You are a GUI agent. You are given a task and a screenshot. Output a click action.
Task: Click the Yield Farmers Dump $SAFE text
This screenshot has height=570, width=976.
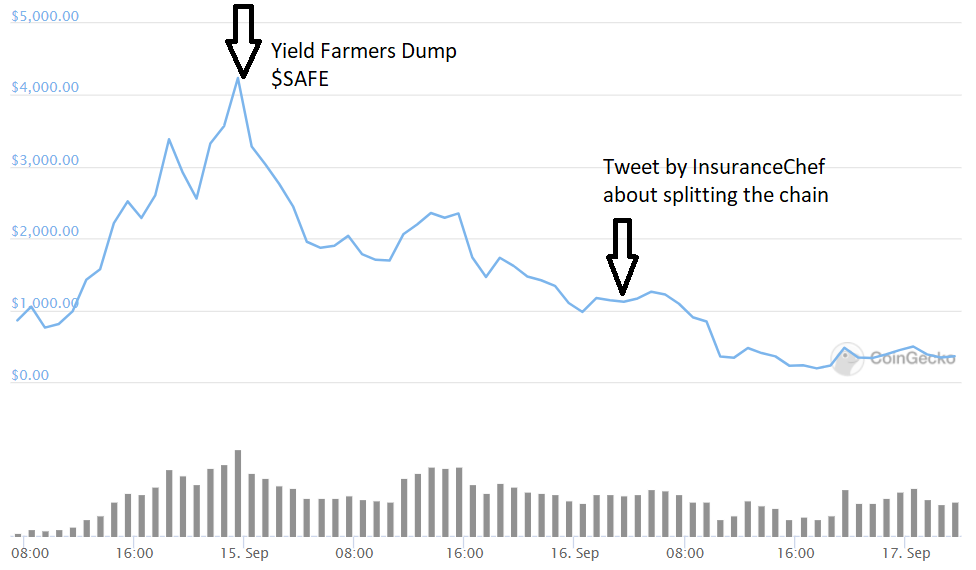364,65
